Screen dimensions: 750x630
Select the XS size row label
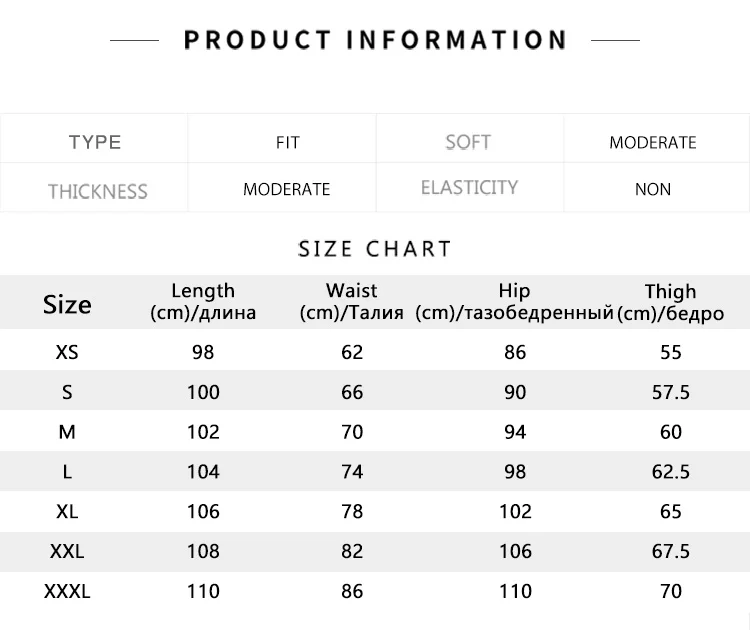67,353
